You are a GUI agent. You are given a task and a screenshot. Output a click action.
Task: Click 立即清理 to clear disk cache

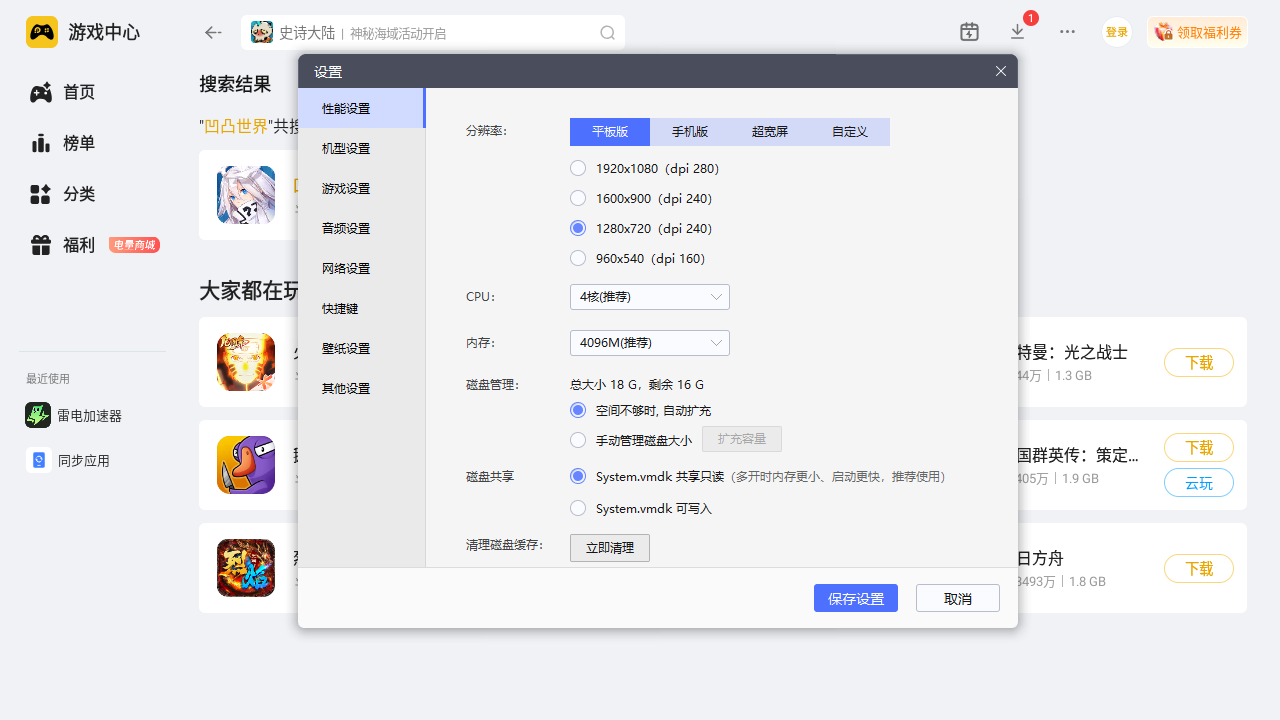[x=609, y=548]
